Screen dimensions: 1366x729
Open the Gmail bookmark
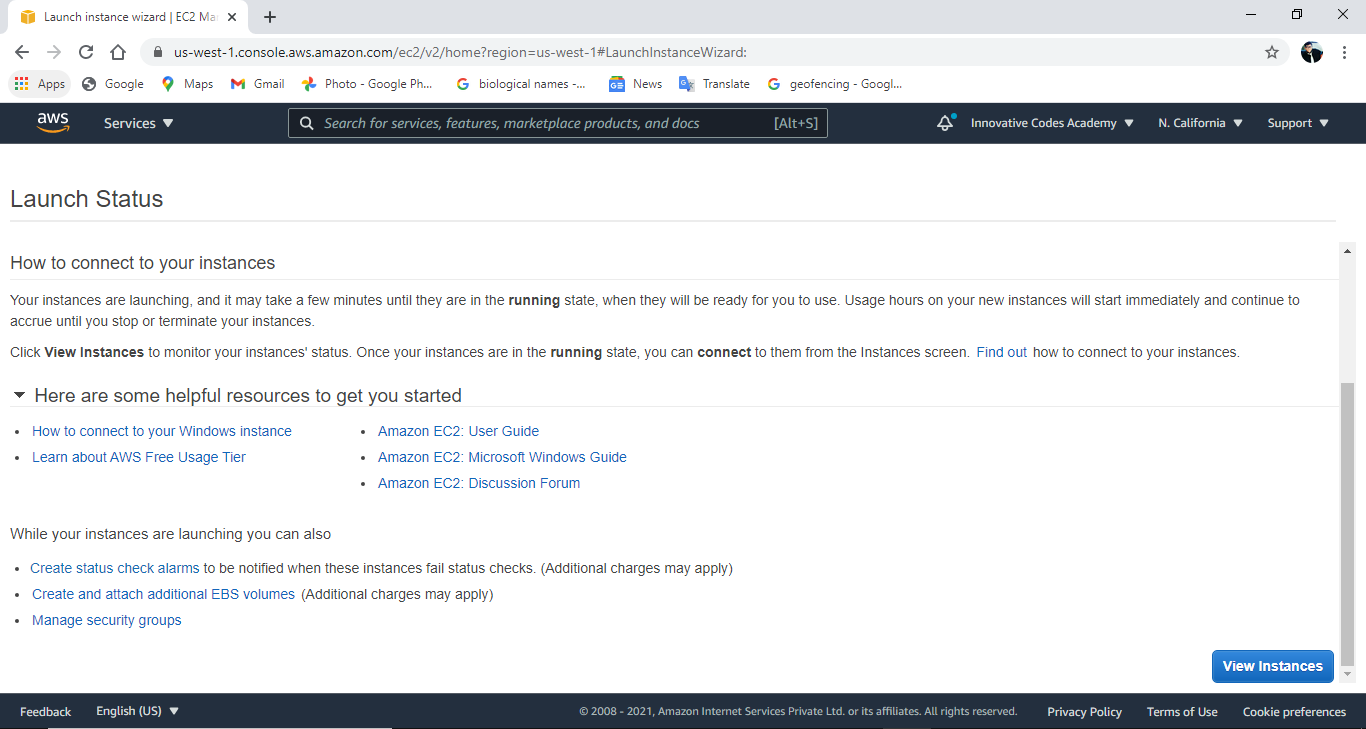pyautogui.click(x=257, y=84)
